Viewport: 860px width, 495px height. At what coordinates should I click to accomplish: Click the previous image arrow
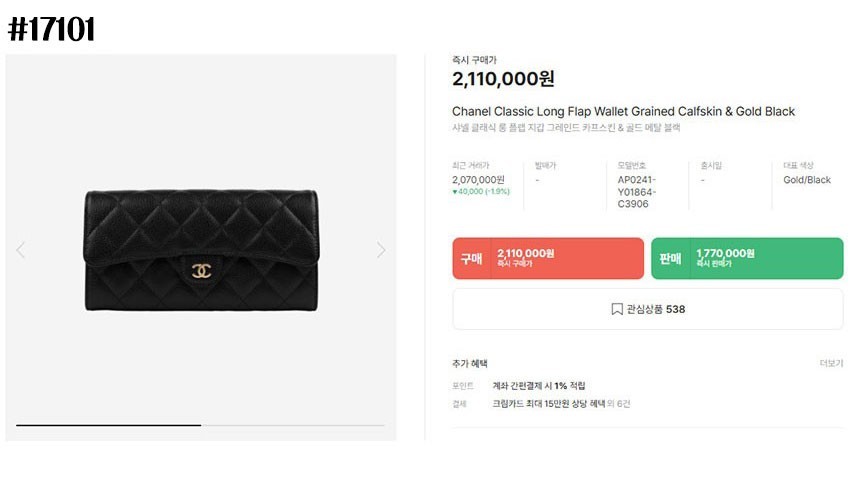(21, 250)
